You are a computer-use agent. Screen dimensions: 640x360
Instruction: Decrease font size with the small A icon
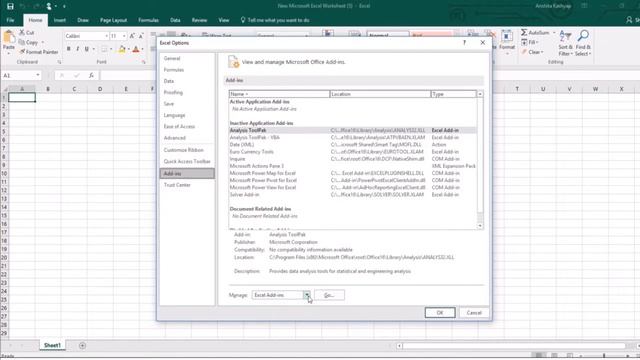click(x=141, y=36)
